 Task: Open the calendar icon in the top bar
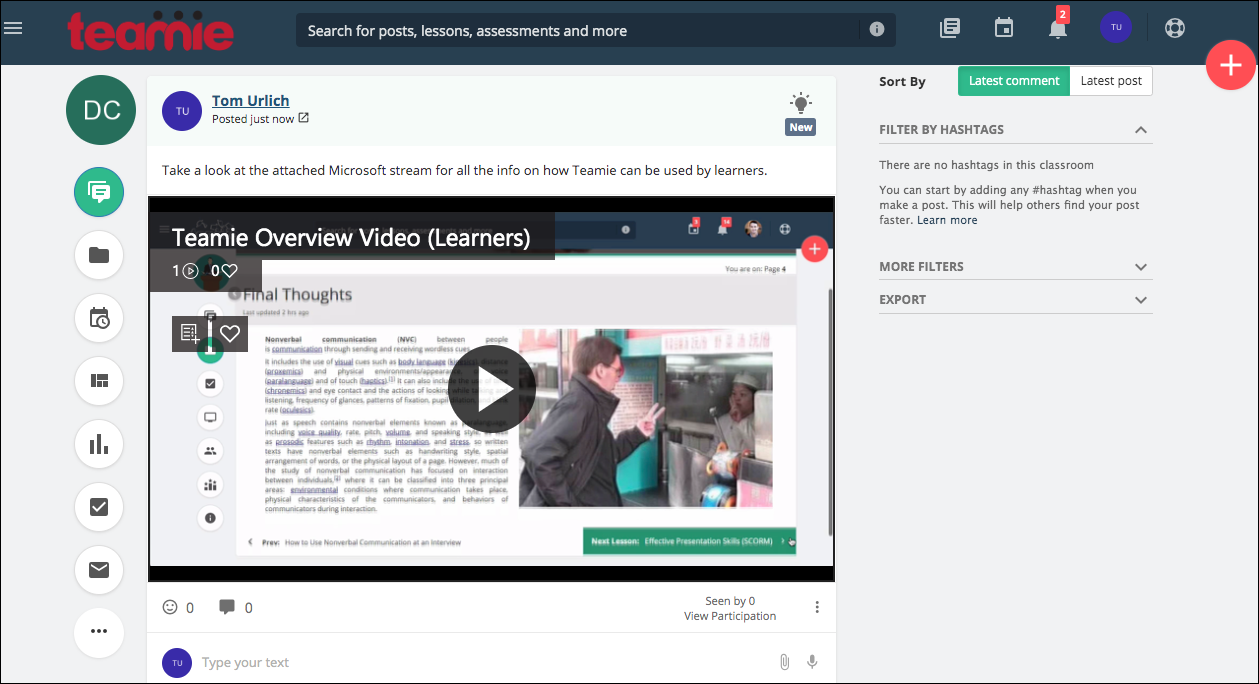(x=1004, y=29)
